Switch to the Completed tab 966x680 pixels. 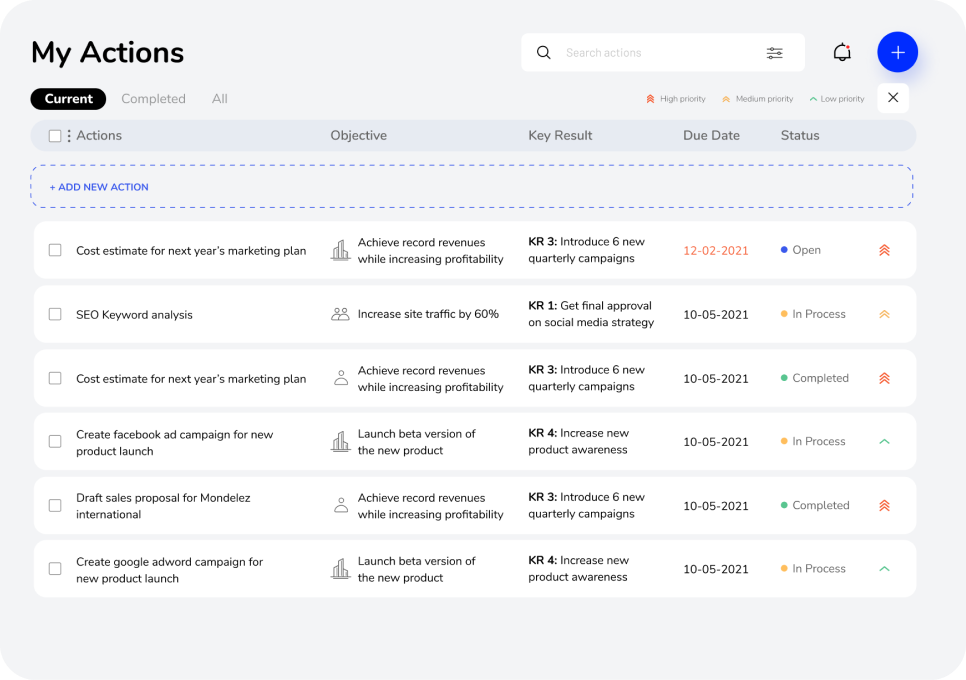coord(153,98)
